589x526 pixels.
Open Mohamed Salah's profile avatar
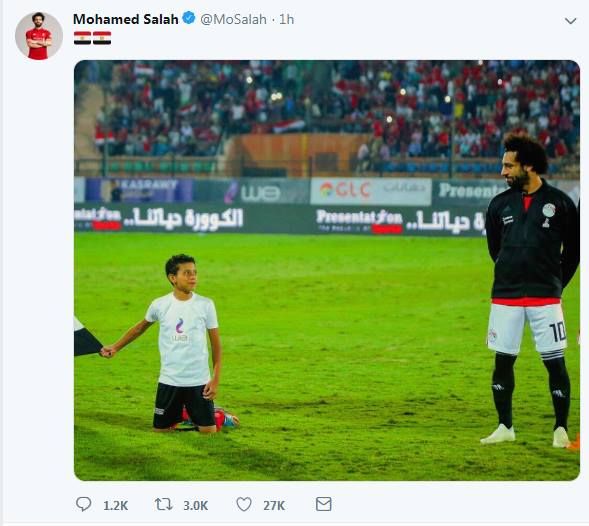[x=39, y=36]
